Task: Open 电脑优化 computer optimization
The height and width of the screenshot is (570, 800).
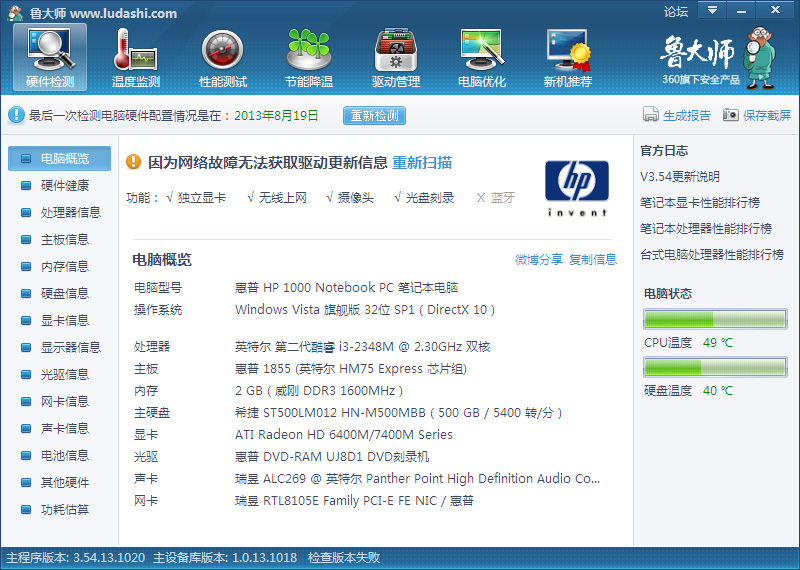Action: point(482,58)
